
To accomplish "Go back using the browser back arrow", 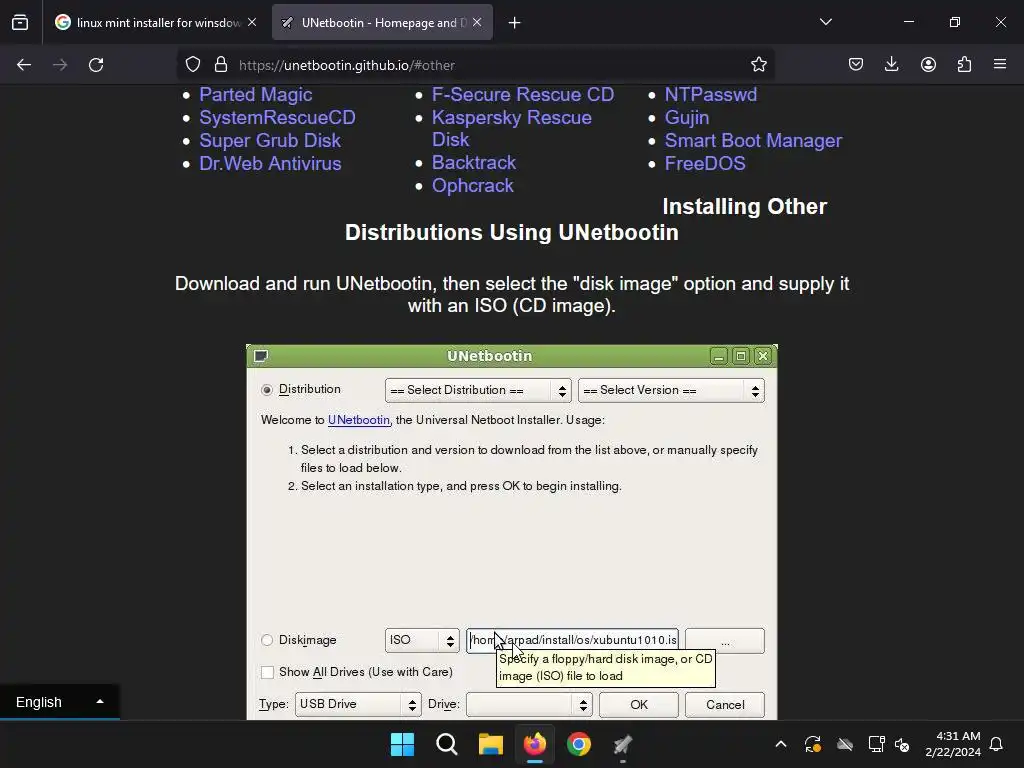I will pyautogui.click(x=24, y=65).
